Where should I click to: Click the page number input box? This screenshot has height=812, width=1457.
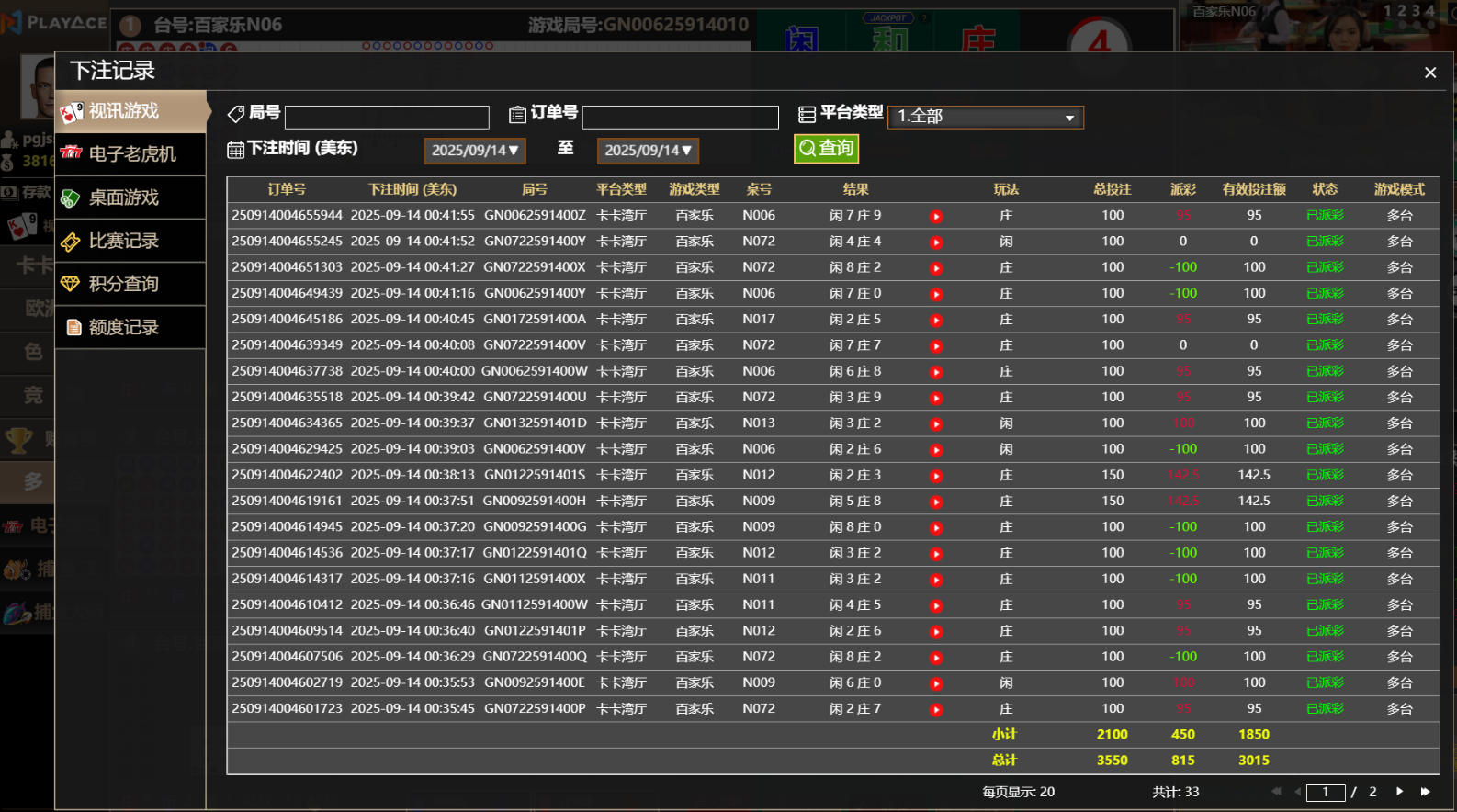1325,792
